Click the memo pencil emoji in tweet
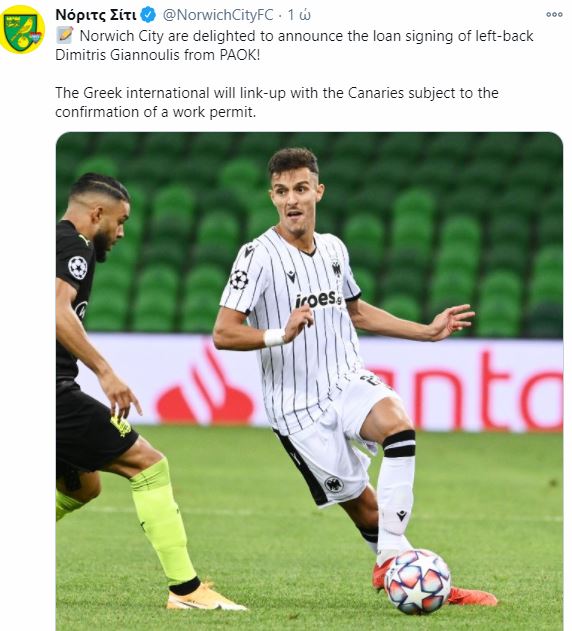 [x=64, y=36]
